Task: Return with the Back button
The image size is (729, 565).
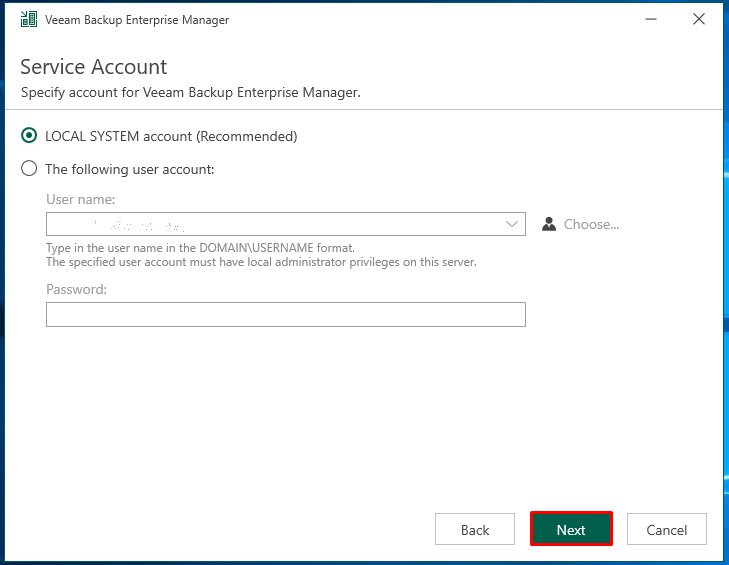Action: [x=475, y=529]
